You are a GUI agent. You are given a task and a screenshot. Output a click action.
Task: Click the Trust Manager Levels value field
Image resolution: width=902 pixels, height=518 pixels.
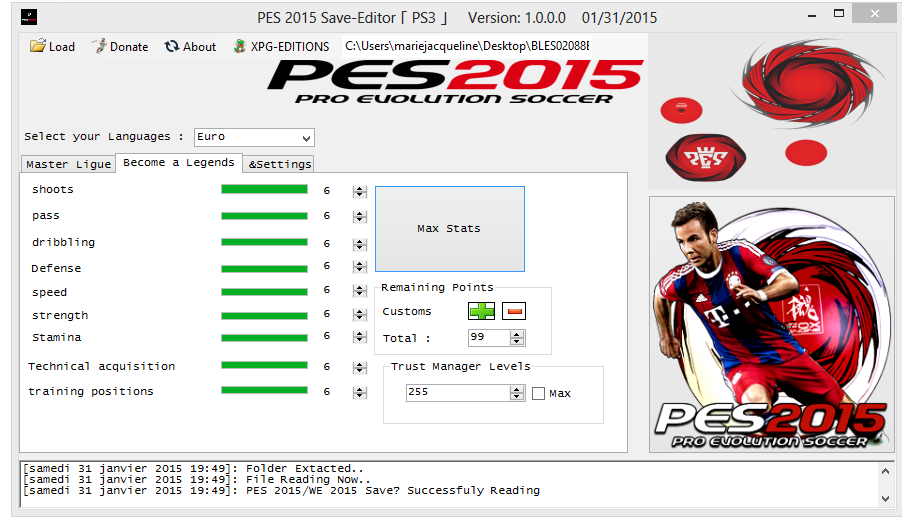pos(457,393)
